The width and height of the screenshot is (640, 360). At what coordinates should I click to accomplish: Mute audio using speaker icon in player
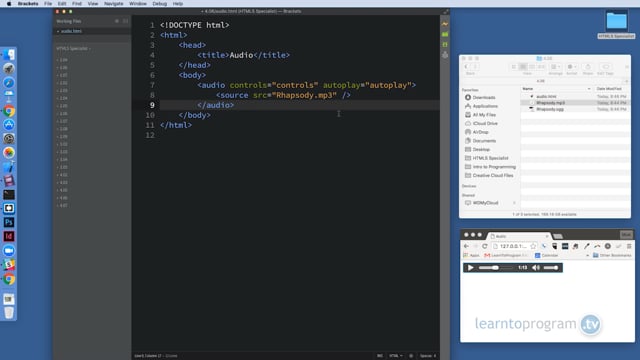click(536, 268)
